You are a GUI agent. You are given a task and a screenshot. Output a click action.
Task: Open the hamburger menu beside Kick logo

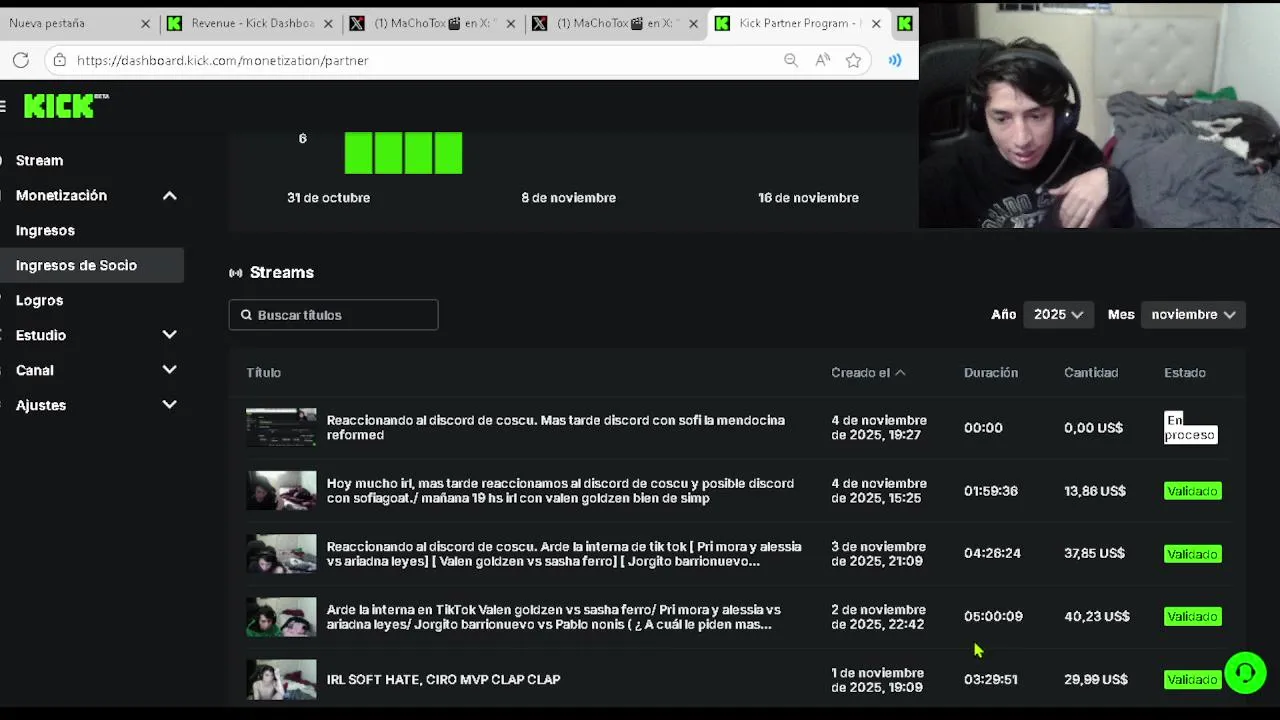(x=3, y=106)
